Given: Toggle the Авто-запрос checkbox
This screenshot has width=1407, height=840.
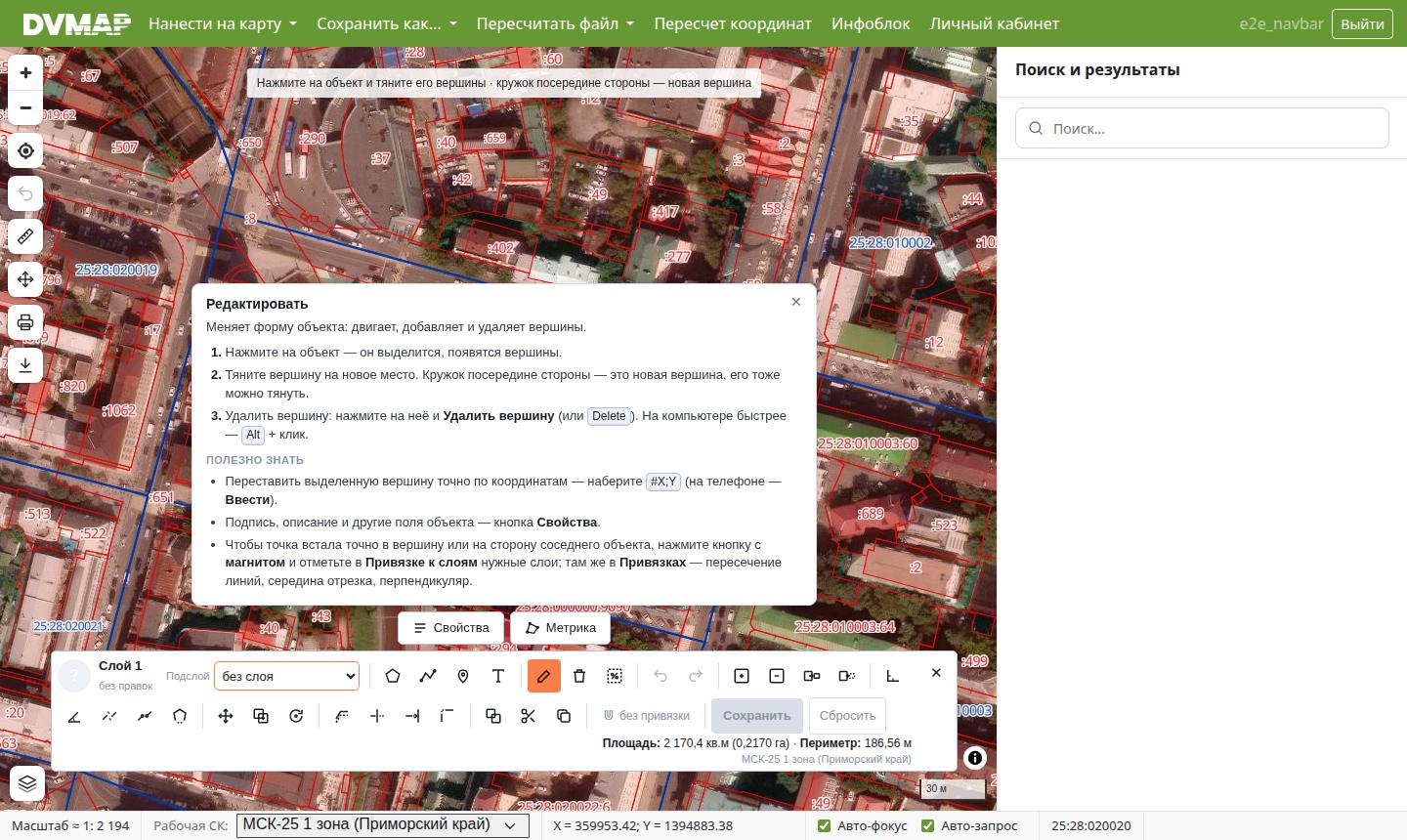Looking at the screenshot, I should point(928,826).
